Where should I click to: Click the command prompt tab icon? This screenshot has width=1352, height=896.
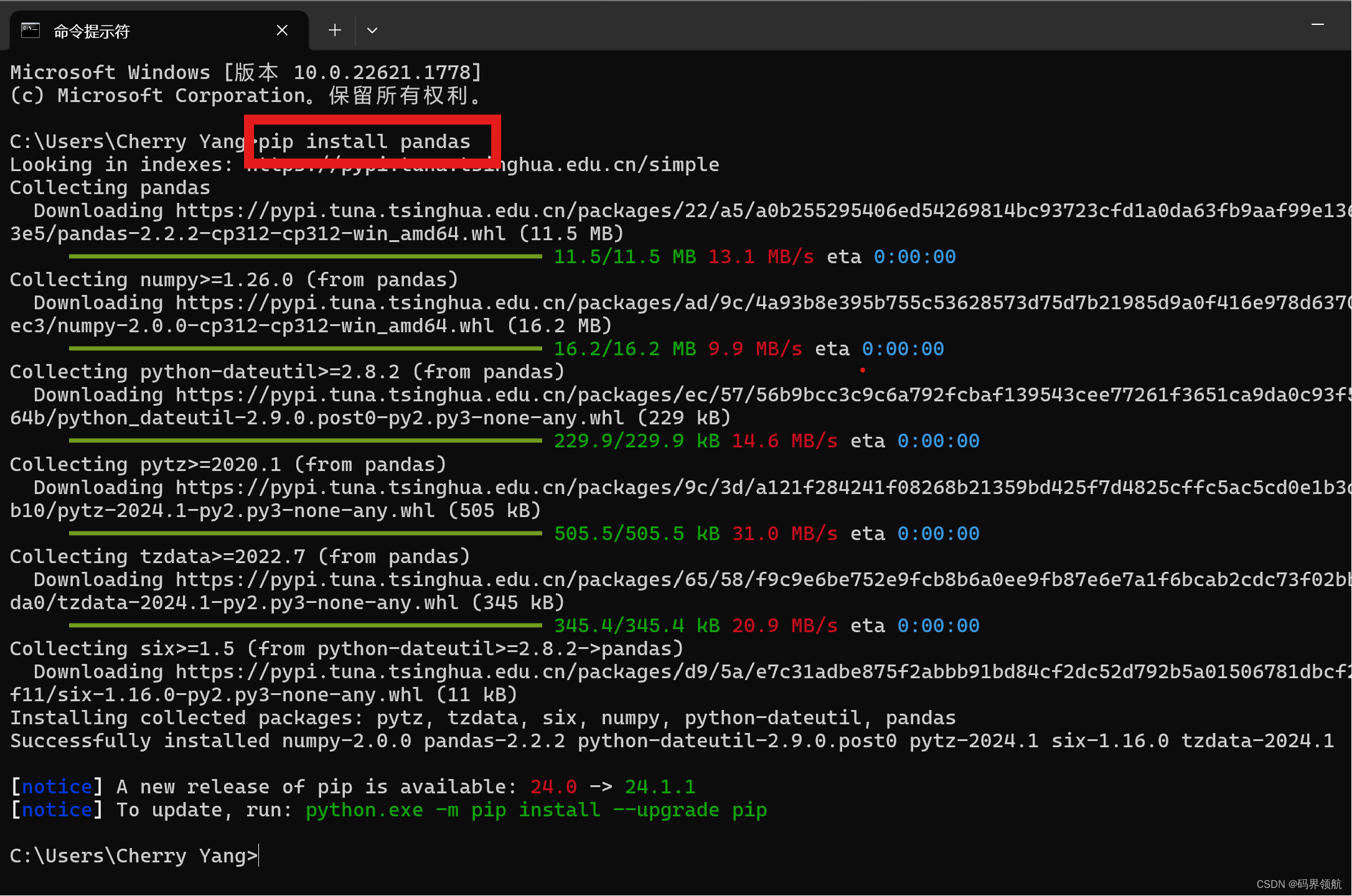point(31,30)
